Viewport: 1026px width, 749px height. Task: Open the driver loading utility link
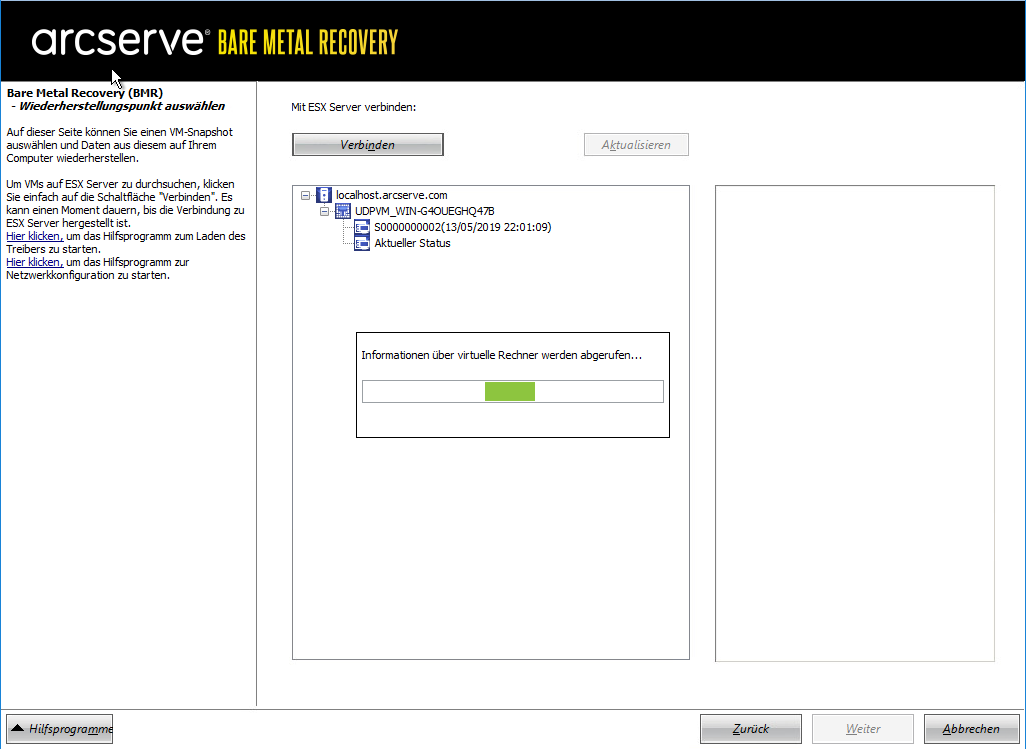point(35,236)
